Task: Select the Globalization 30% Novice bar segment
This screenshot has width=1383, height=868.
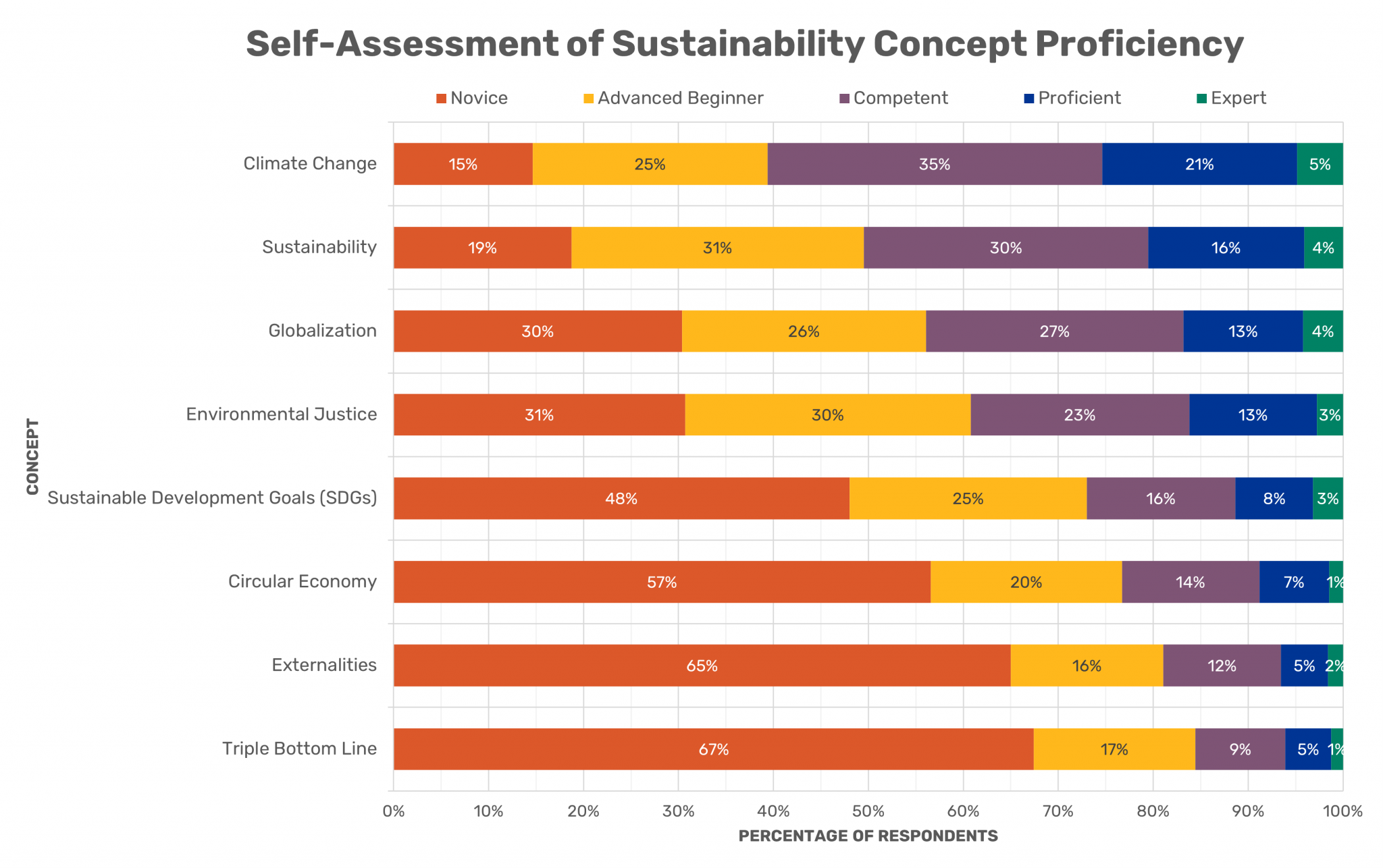Action: point(538,331)
